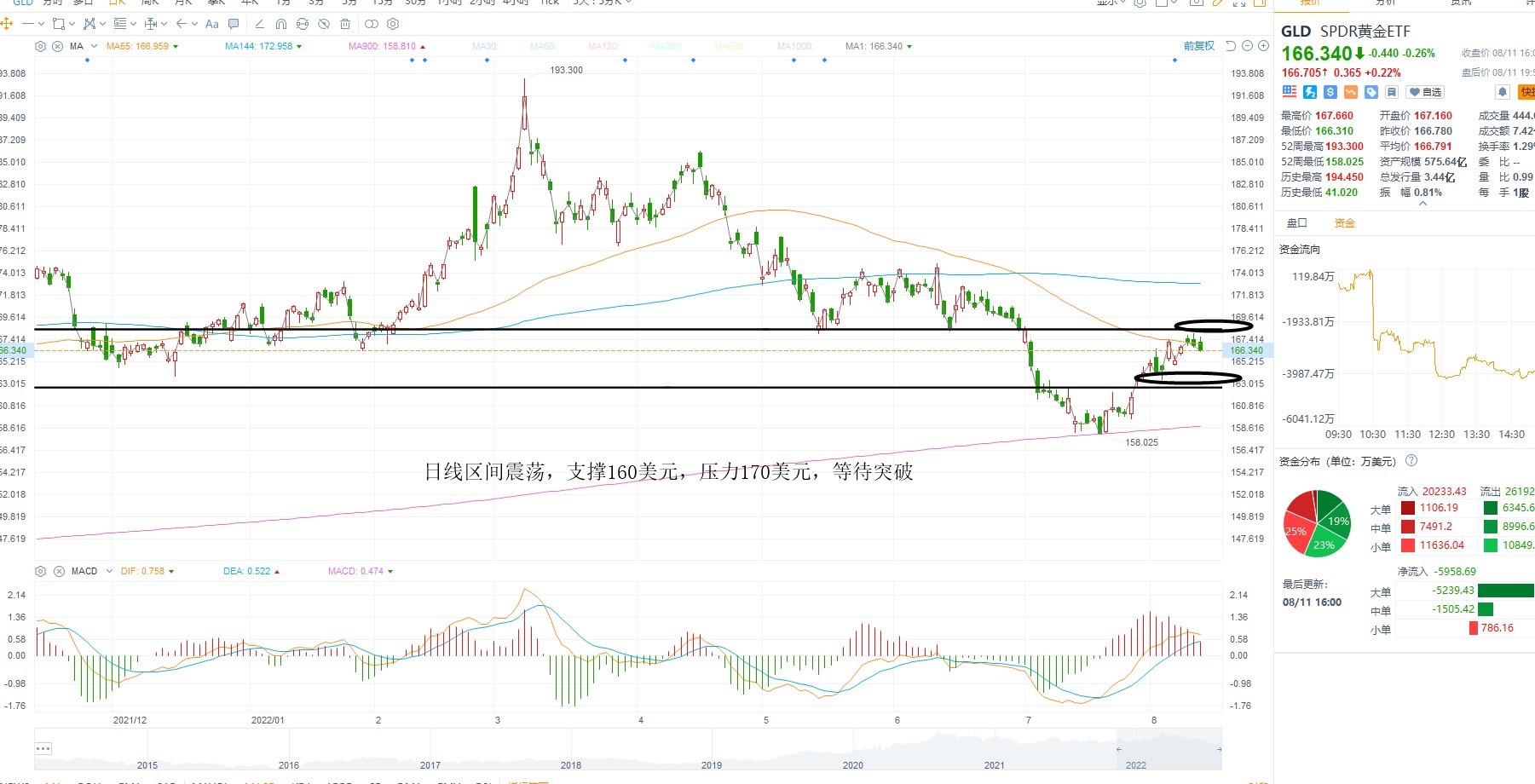1535x784 pixels.
Task: Click the blue tag label icon
Action: point(1371,92)
